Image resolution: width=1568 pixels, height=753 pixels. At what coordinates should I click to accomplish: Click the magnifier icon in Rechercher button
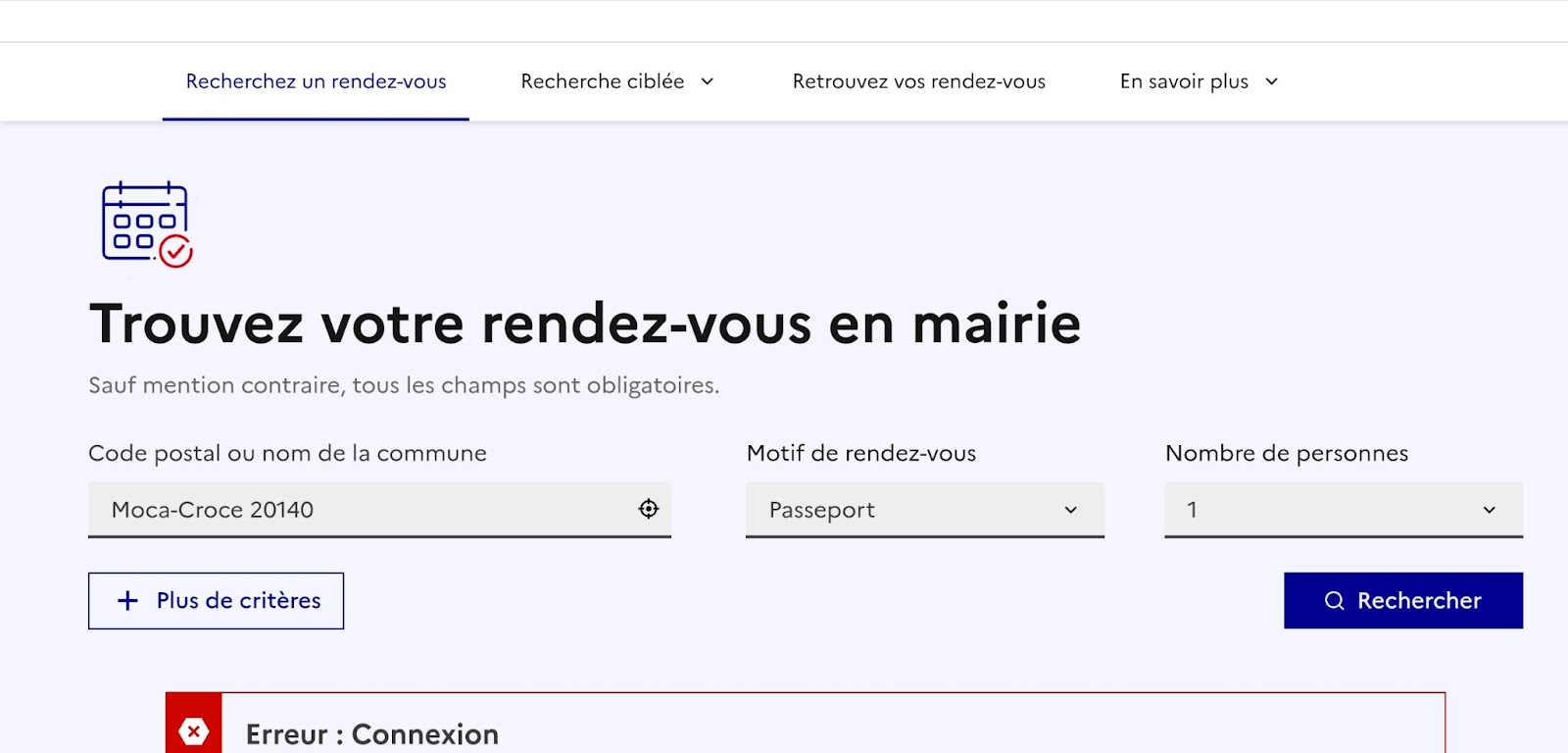pos(1334,601)
